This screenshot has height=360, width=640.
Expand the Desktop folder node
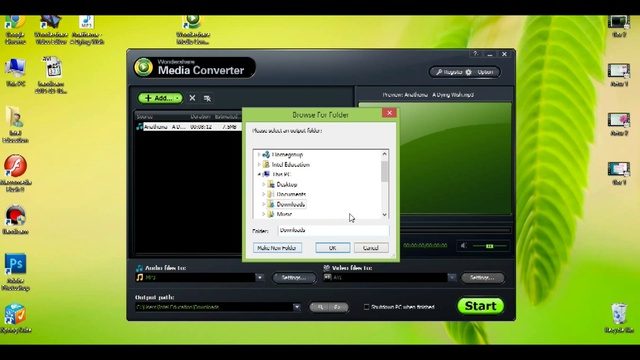[263, 184]
